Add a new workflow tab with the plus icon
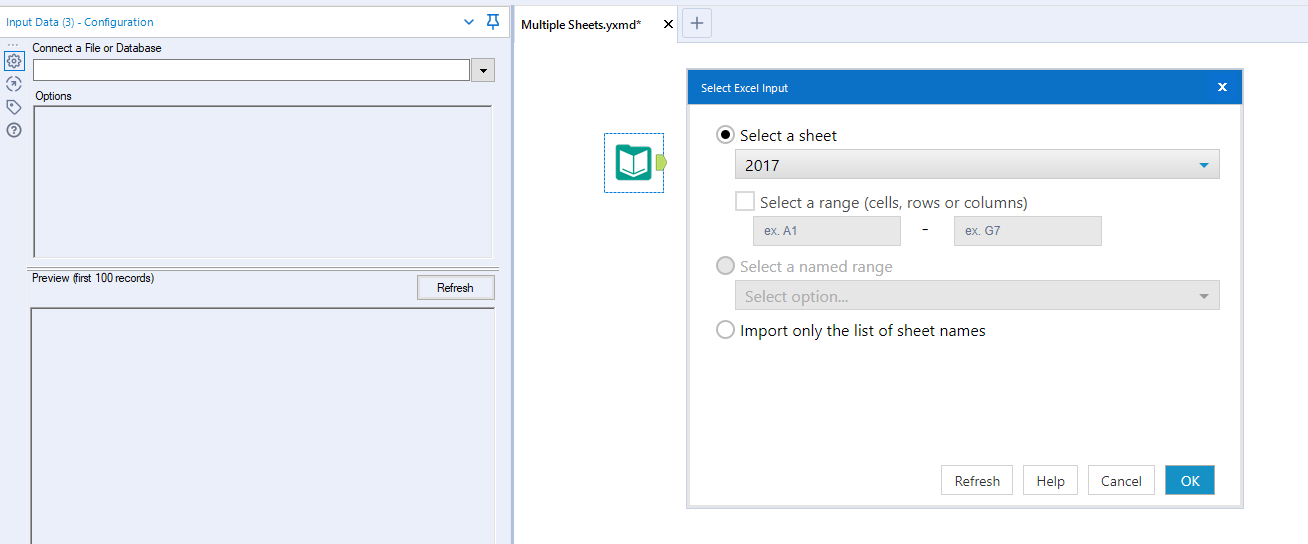The image size is (1308, 544). pyautogui.click(x=697, y=24)
